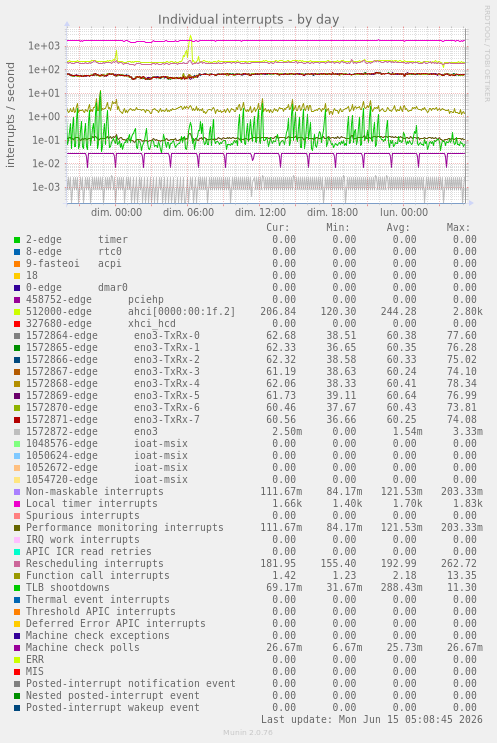Click the '6.67m' min of Machine check polls

347,648
